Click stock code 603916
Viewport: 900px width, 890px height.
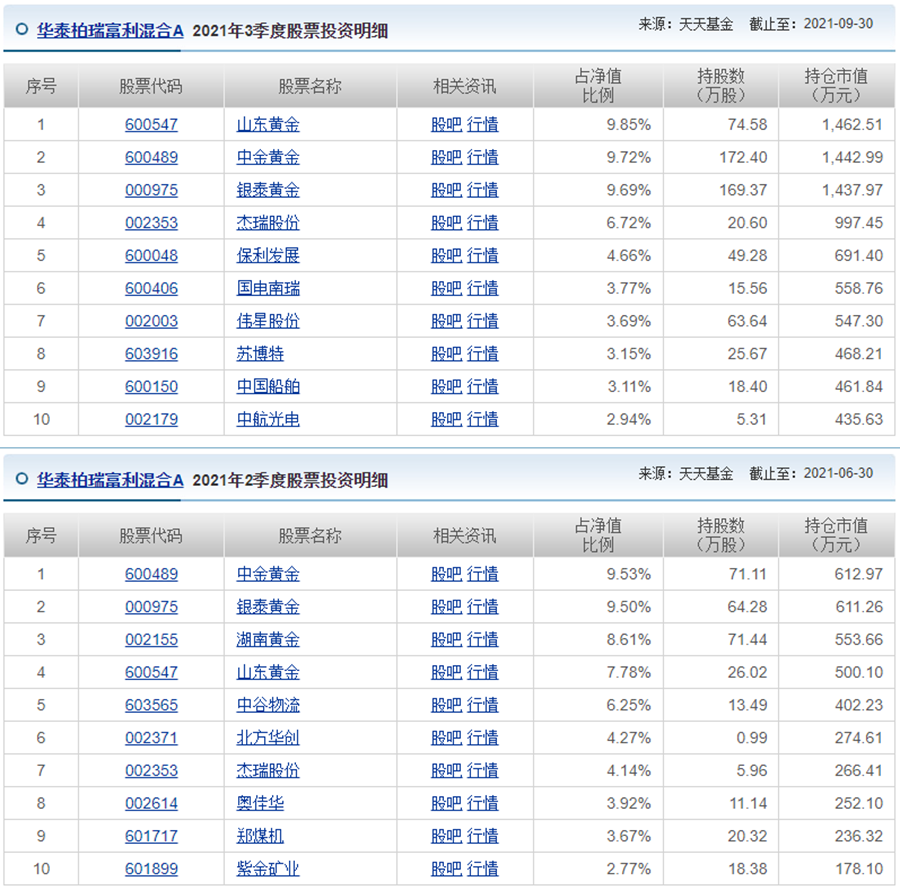(152, 353)
